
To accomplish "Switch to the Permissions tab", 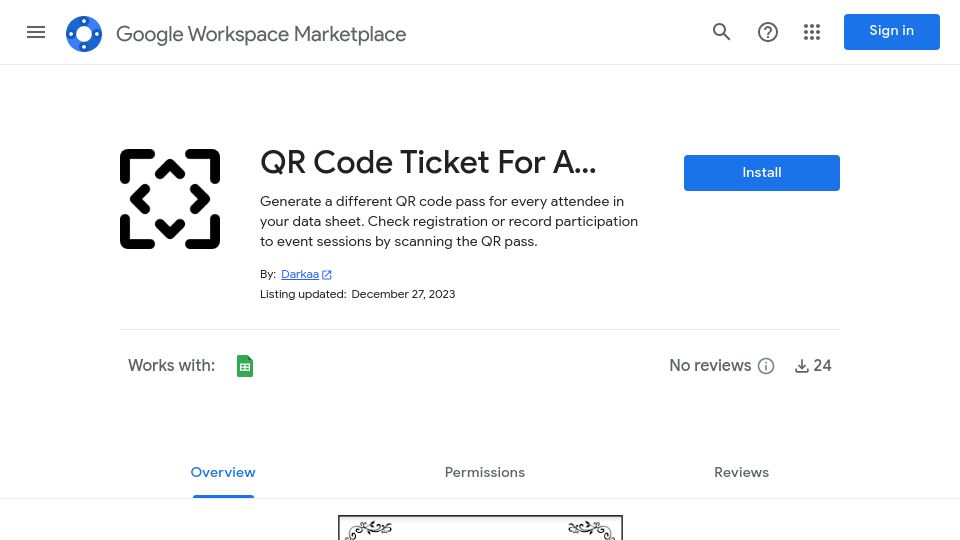I will (485, 472).
